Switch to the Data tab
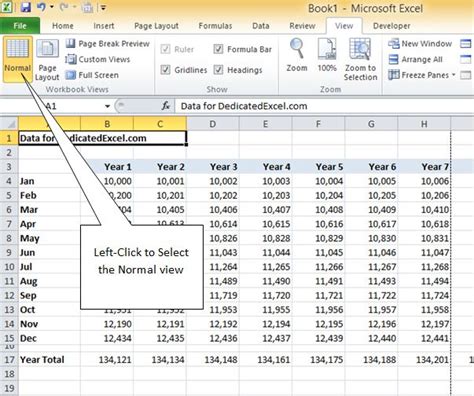474x396 pixels. coord(261,26)
